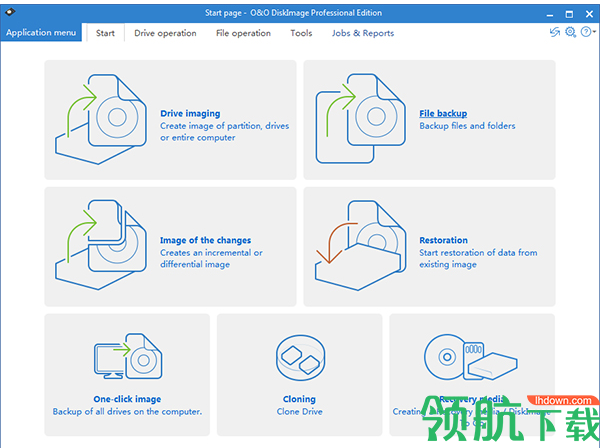This screenshot has width=600, height=448.
Task: Click the Drive imaging disc icon
Action: [x=101, y=119]
